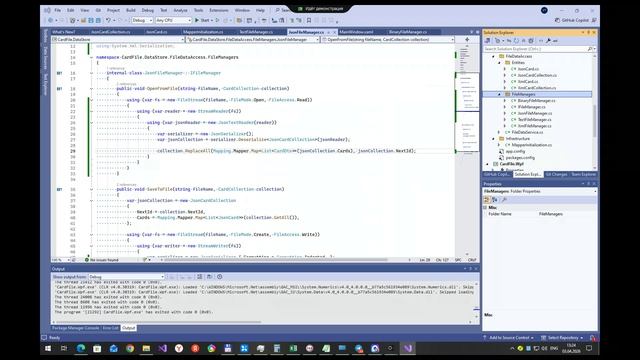Click Add to Source Control
The width and height of the screenshot is (640, 360).
pos(508,338)
